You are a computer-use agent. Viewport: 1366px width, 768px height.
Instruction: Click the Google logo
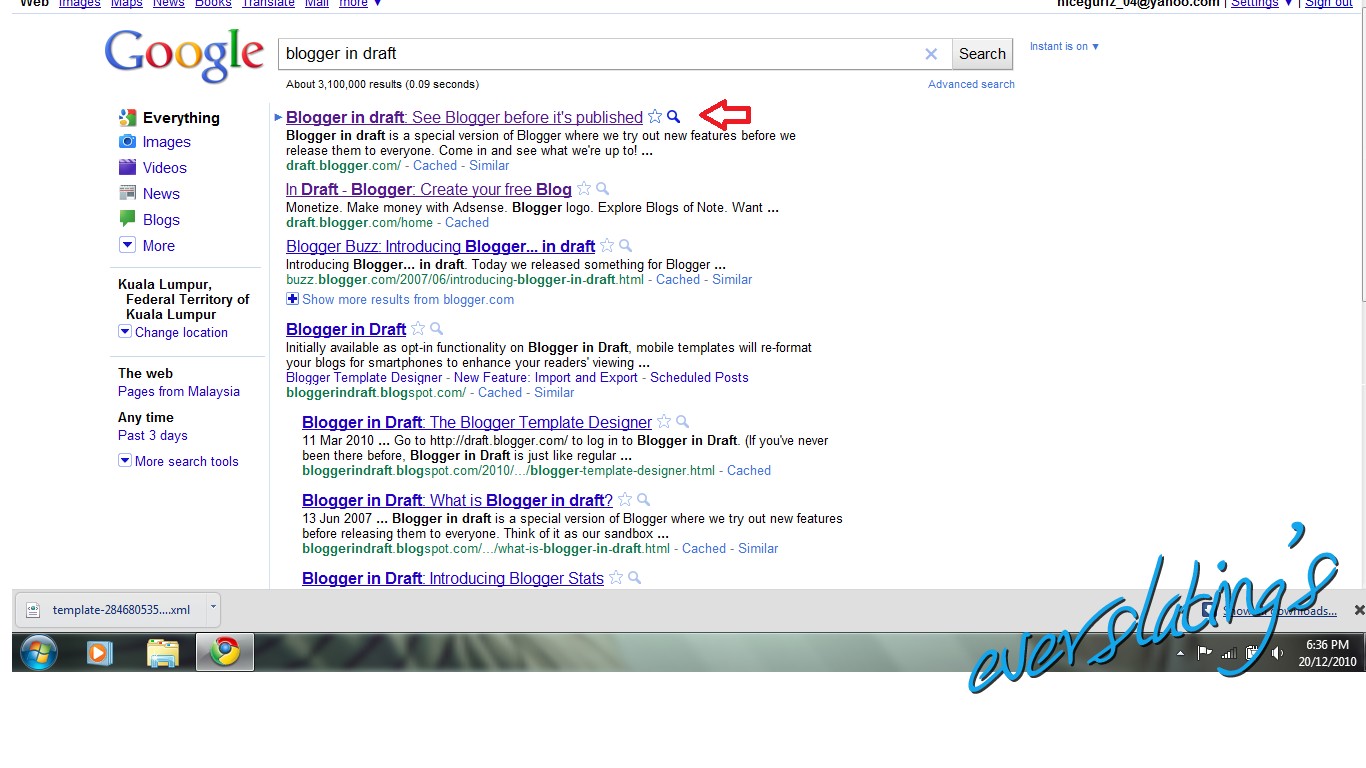pyautogui.click(x=184, y=56)
